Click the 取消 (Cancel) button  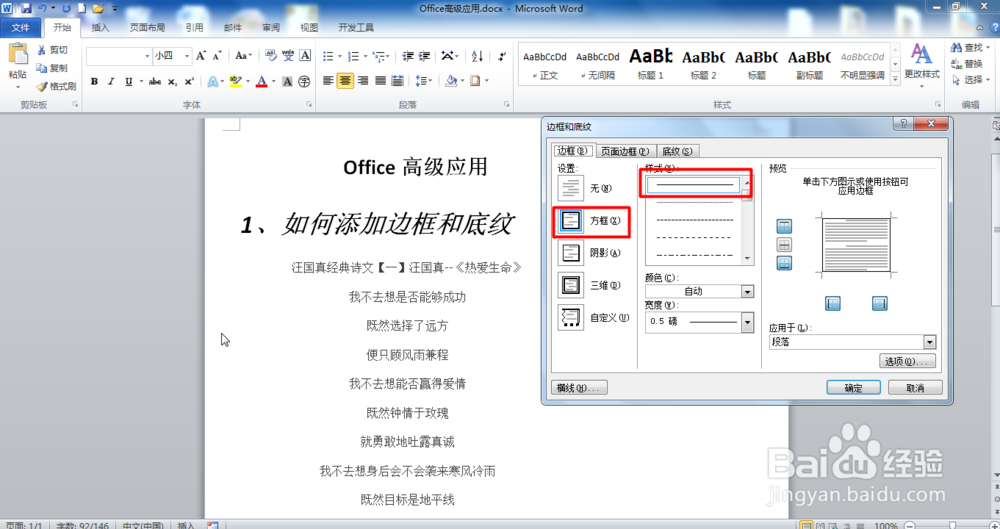pos(915,388)
